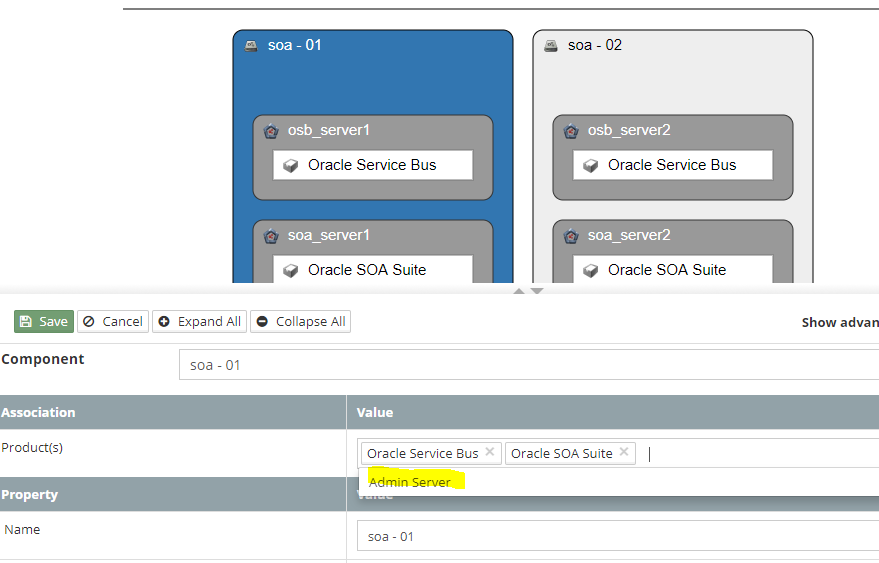This screenshot has width=879, height=563.
Task: Click the server icon next to osb_server2
Action: 571,131
